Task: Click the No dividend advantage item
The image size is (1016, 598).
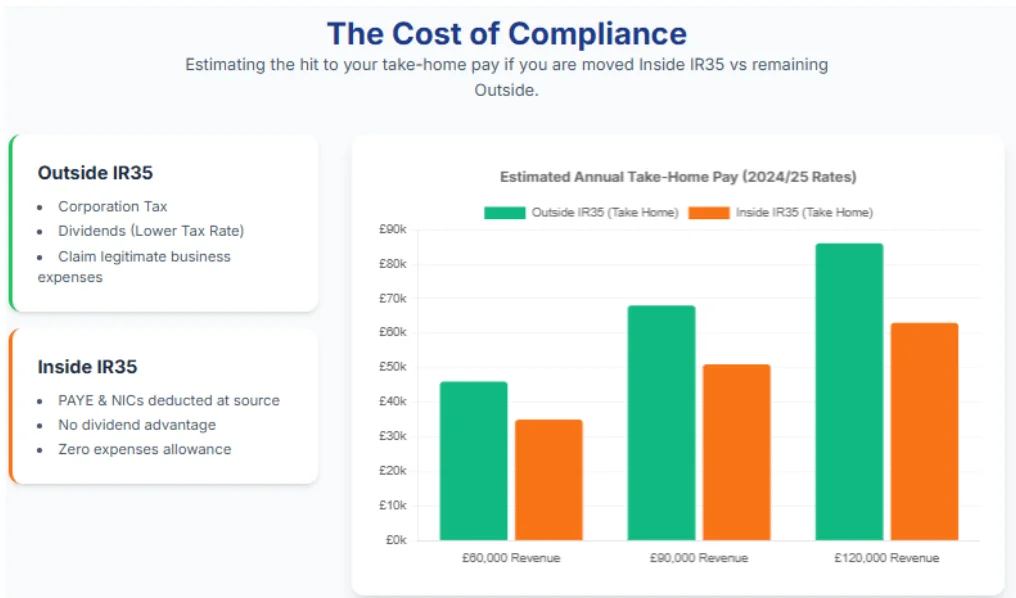Action: (136, 425)
